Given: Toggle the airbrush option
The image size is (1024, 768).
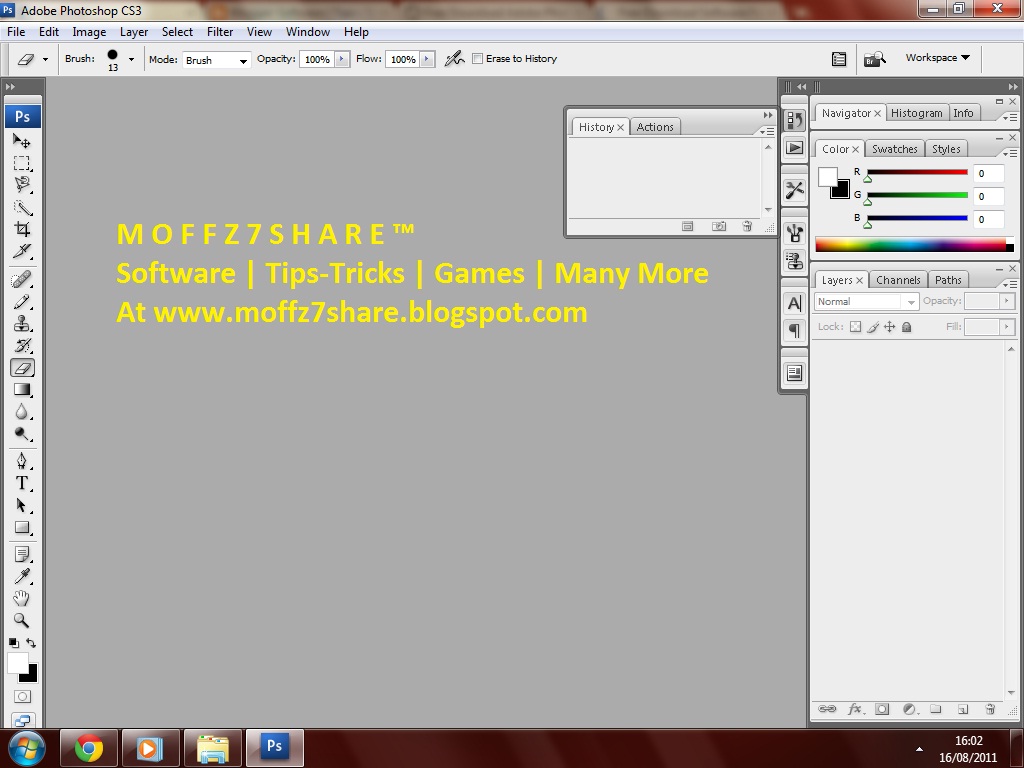Looking at the screenshot, I should coord(455,59).
